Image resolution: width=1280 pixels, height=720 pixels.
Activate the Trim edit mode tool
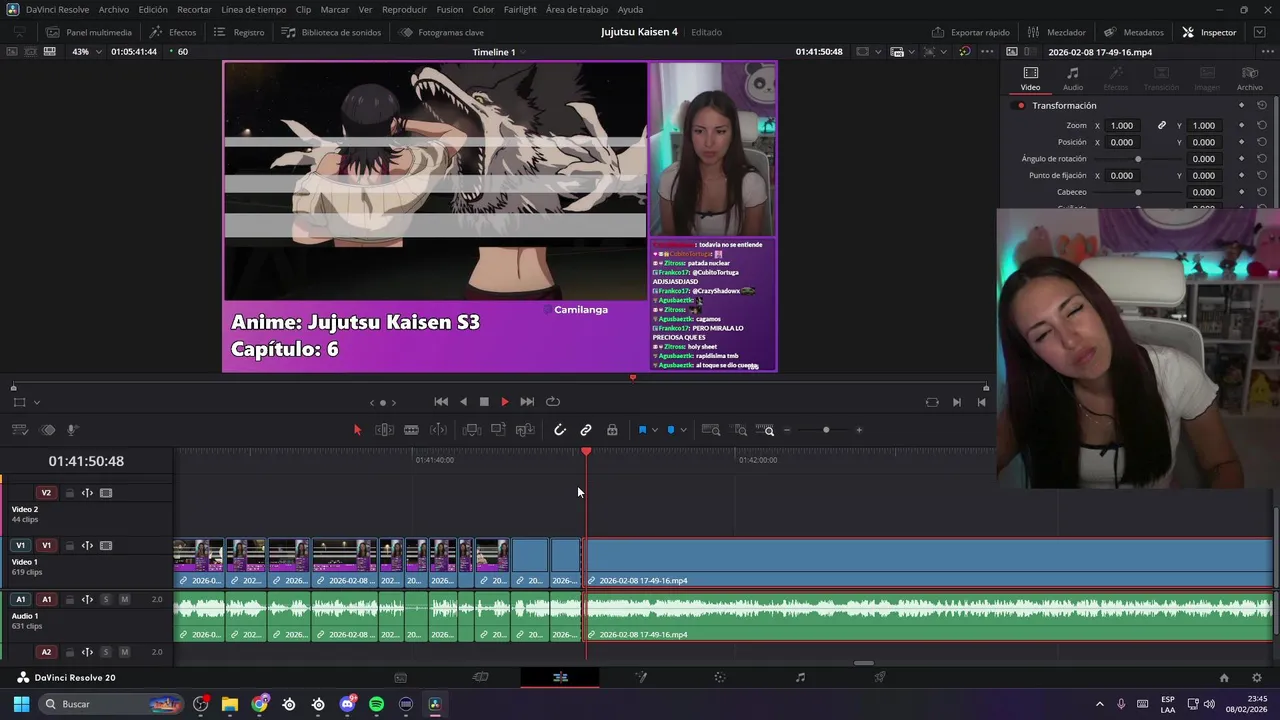[384, 430]
